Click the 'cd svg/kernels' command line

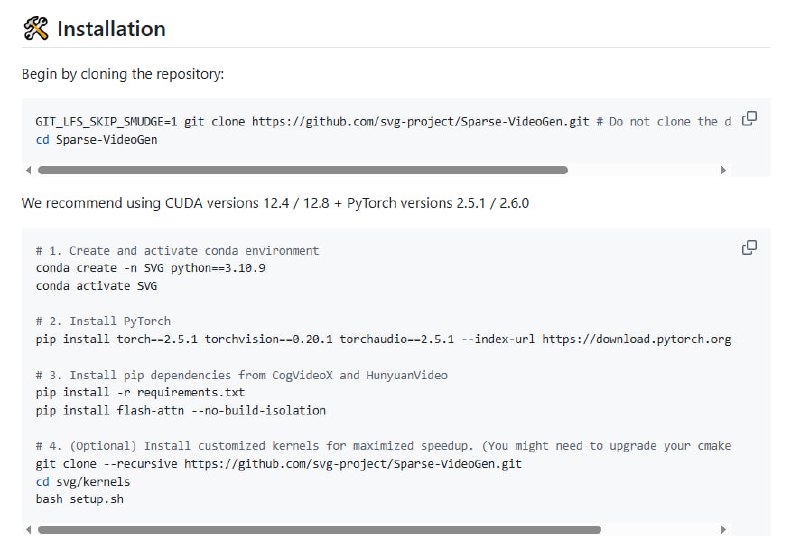pyautogui.click(x=83, y=482)
